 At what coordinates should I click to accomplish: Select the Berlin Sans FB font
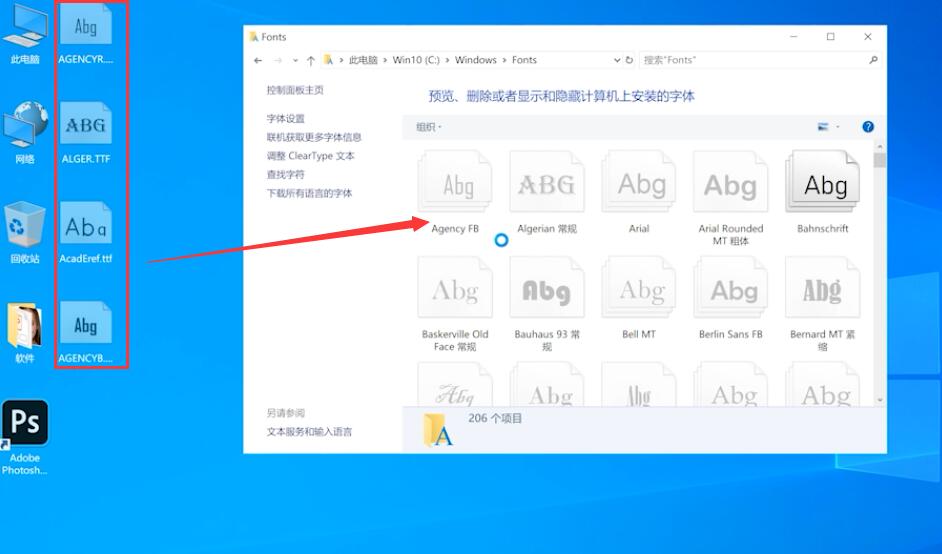pyautogui.click(x=731, y=298)
